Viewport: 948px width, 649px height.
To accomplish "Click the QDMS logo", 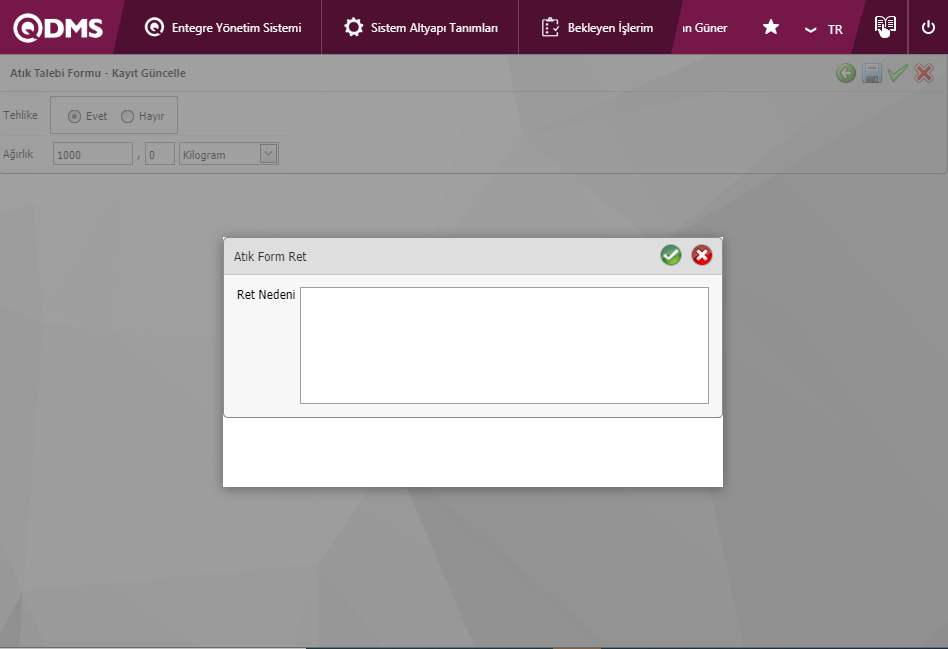I will click(58, 28).
